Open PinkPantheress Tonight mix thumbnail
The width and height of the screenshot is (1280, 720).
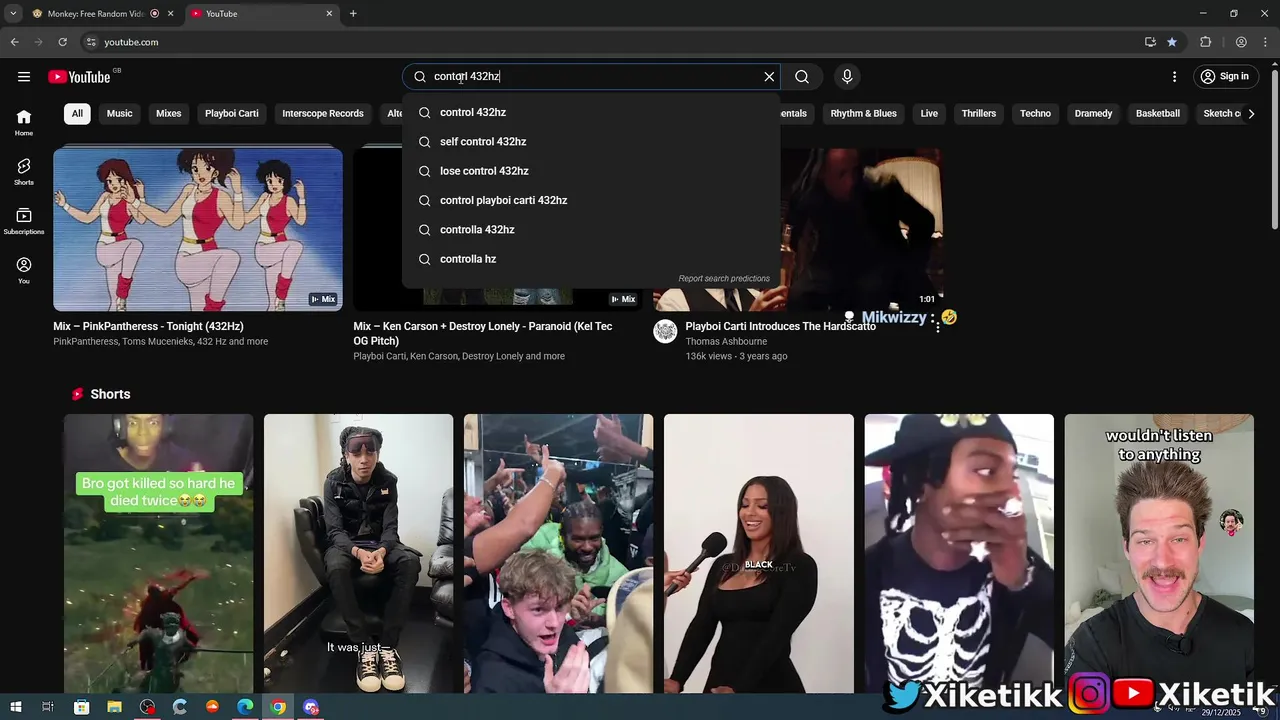pos(198,229)
